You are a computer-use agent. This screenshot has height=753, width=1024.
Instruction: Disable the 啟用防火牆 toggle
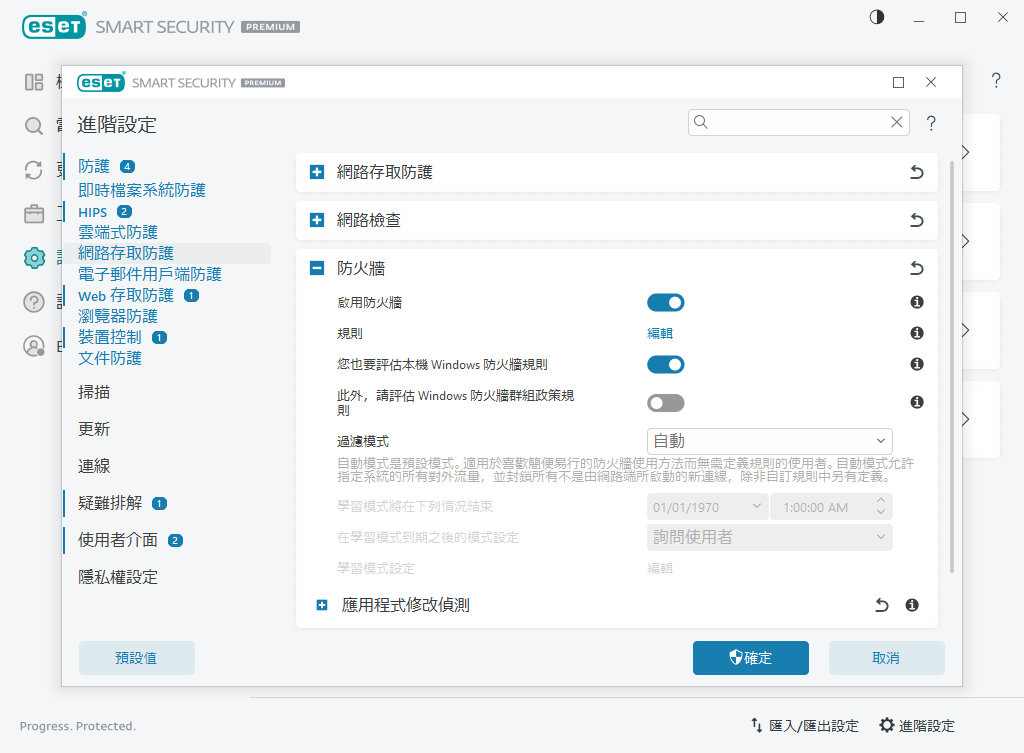tap(666, 302)
